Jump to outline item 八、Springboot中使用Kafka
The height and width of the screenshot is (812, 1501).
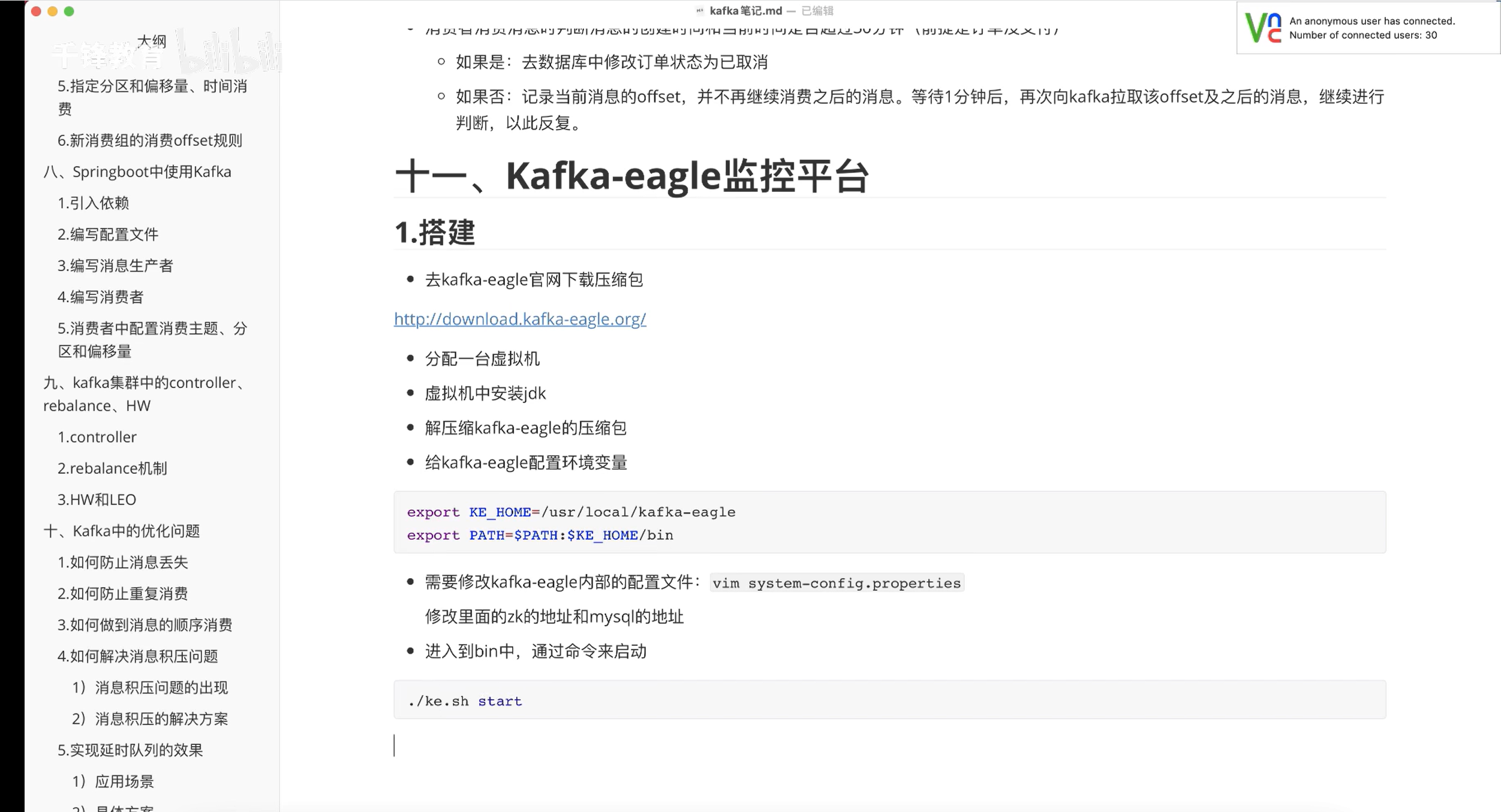[137, 172]
